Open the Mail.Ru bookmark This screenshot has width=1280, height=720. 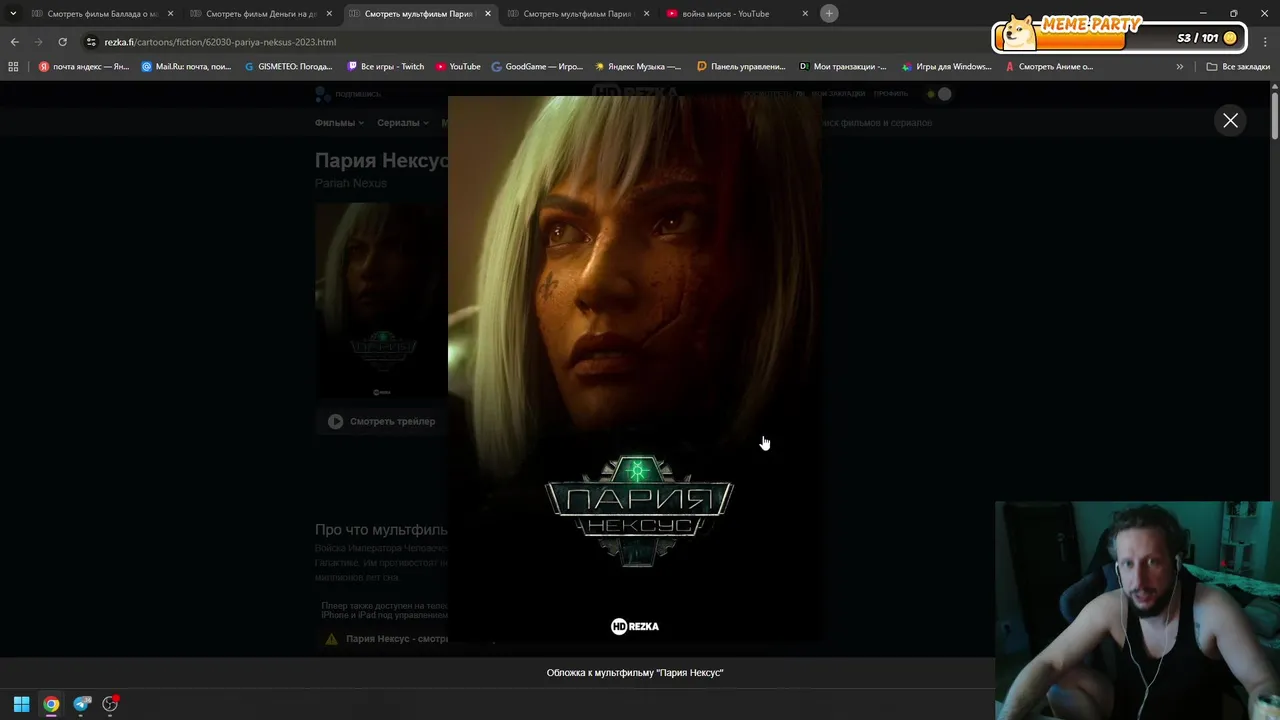(186, 67)
